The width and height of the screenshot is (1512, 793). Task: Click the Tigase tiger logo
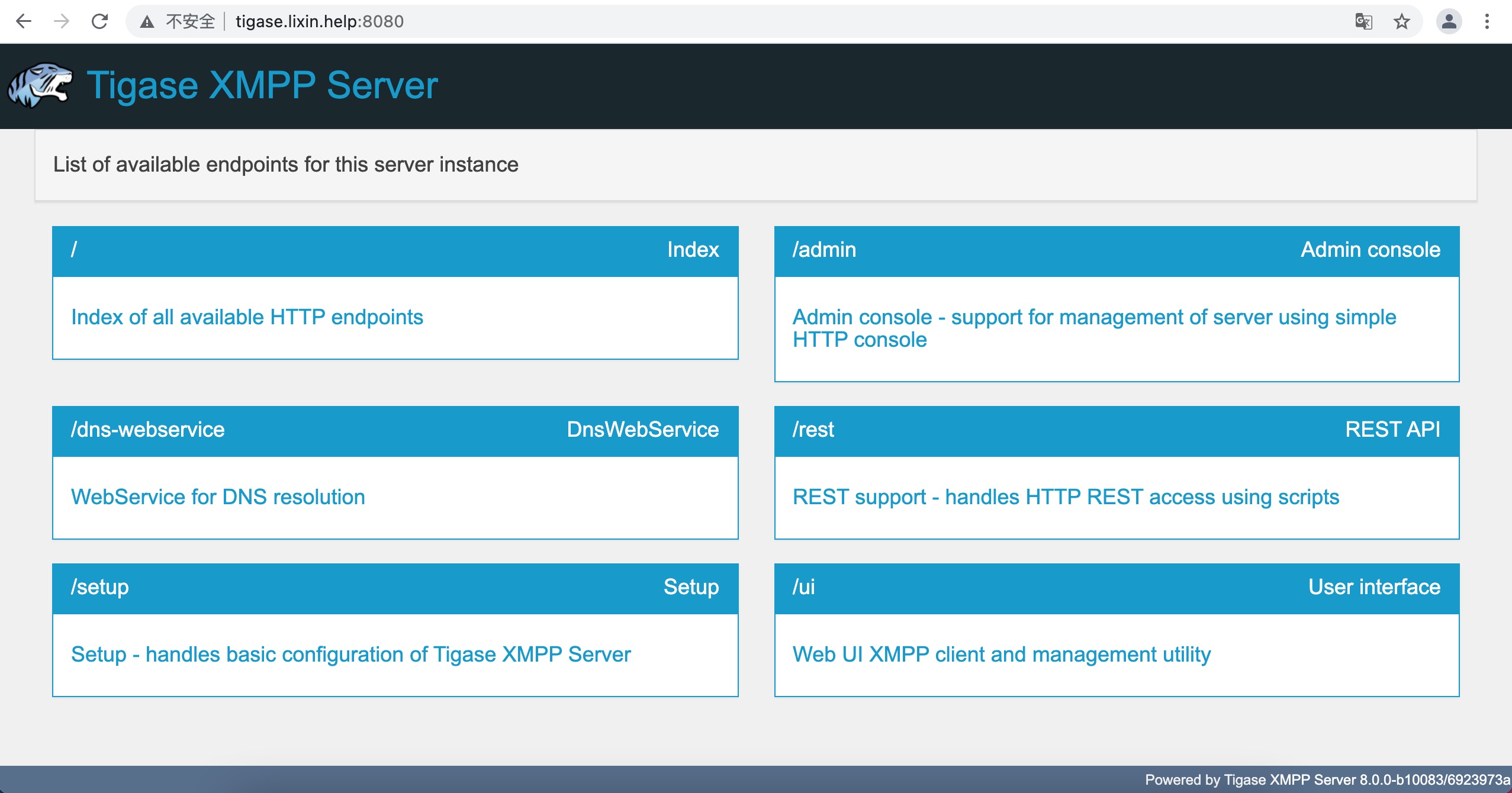coord(40,85)
